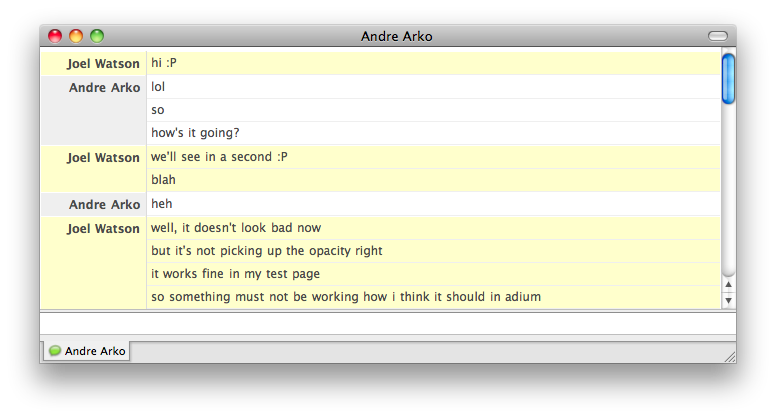Zoom the window with green button
Image resolution: width=776 pixels, height=418 pixels.
tap(97, 36)
